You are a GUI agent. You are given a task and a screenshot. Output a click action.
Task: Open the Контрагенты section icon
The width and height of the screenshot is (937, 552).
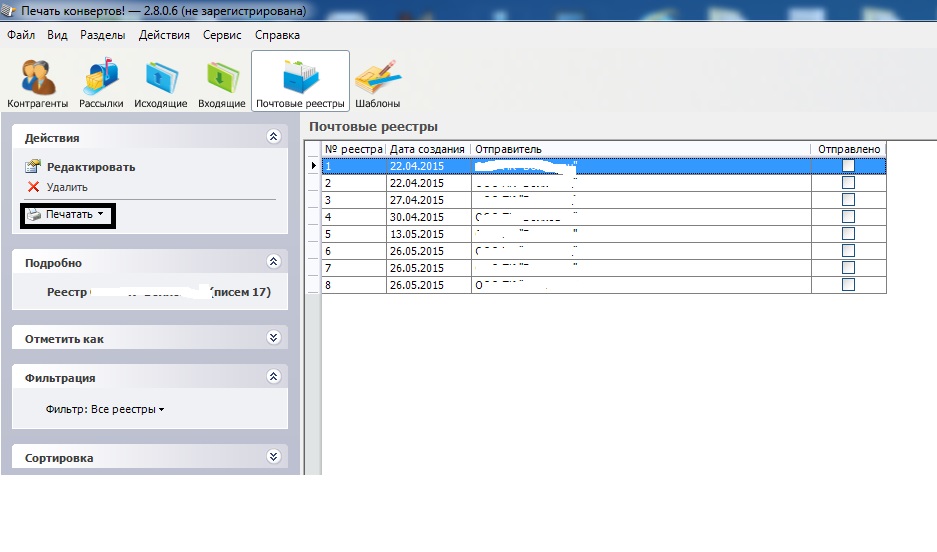point(38,79)
